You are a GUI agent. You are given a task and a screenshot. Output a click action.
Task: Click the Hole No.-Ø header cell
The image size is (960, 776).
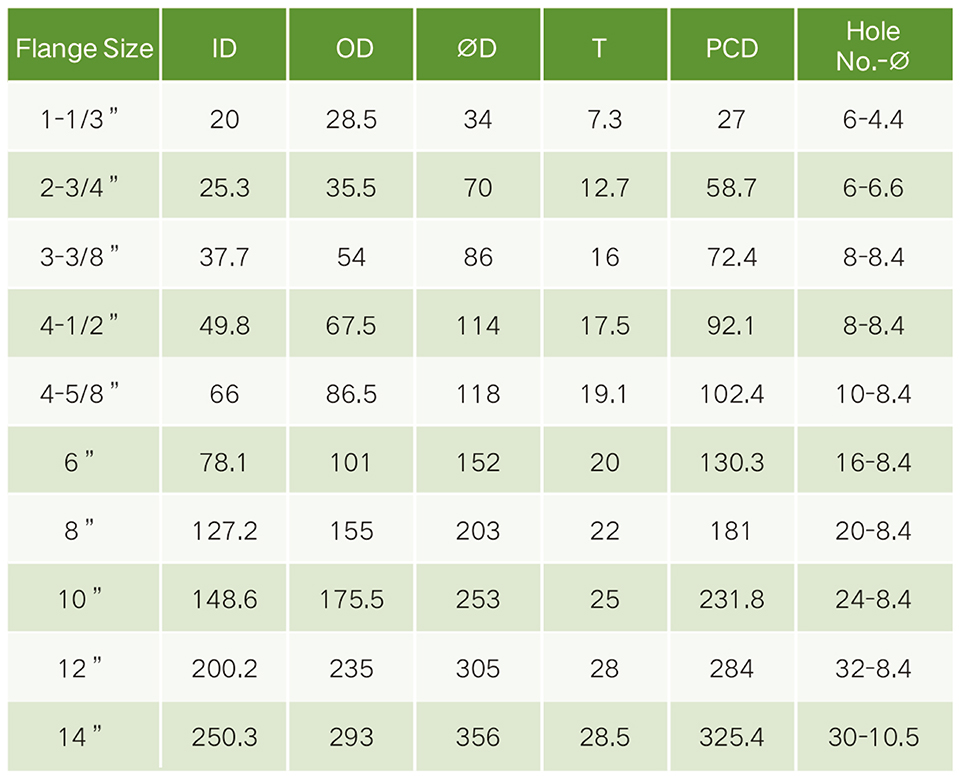872,47
